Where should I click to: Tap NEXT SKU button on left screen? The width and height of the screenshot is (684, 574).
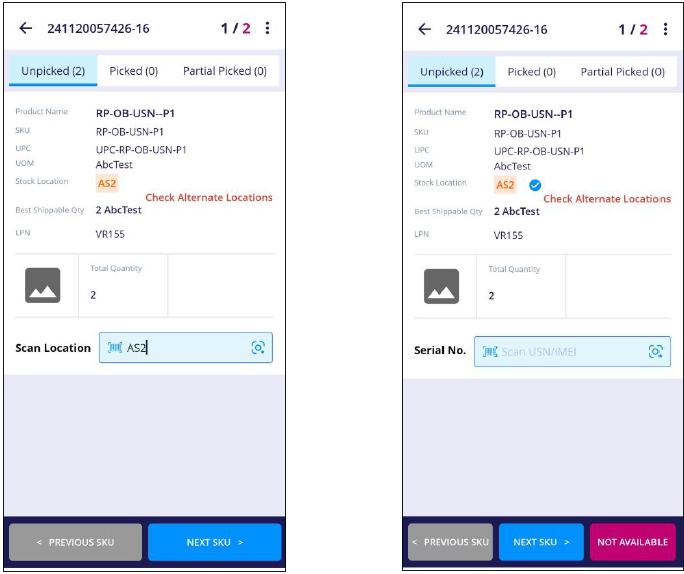(215, 542)
